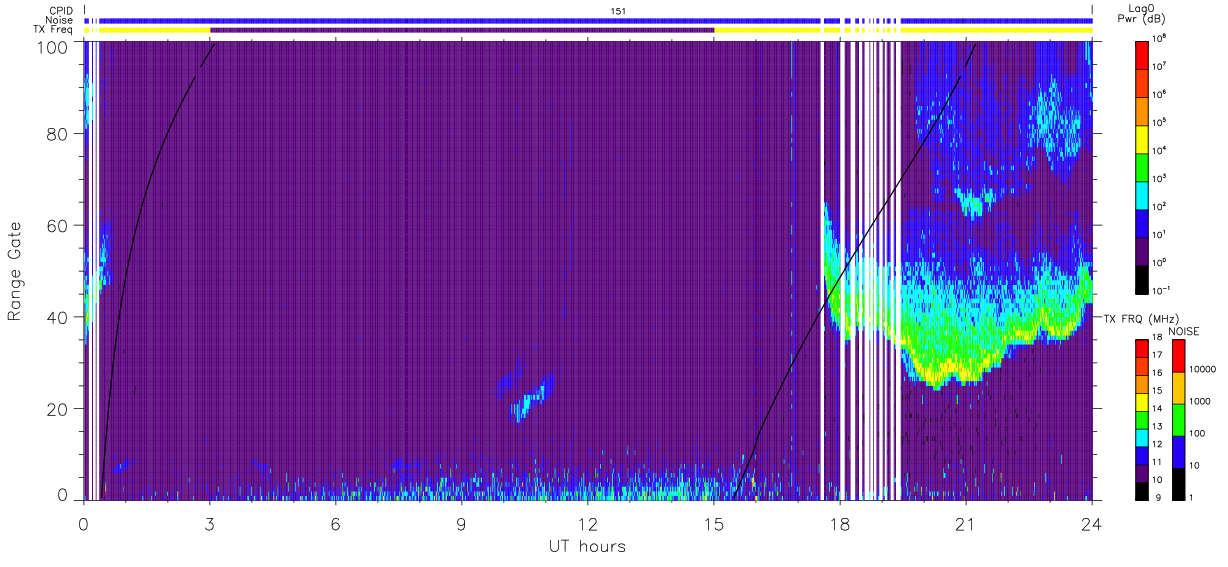Viewport: 1228px width, 567px height.
Task: Click x-axis tick label '12'
Action: 587,523
